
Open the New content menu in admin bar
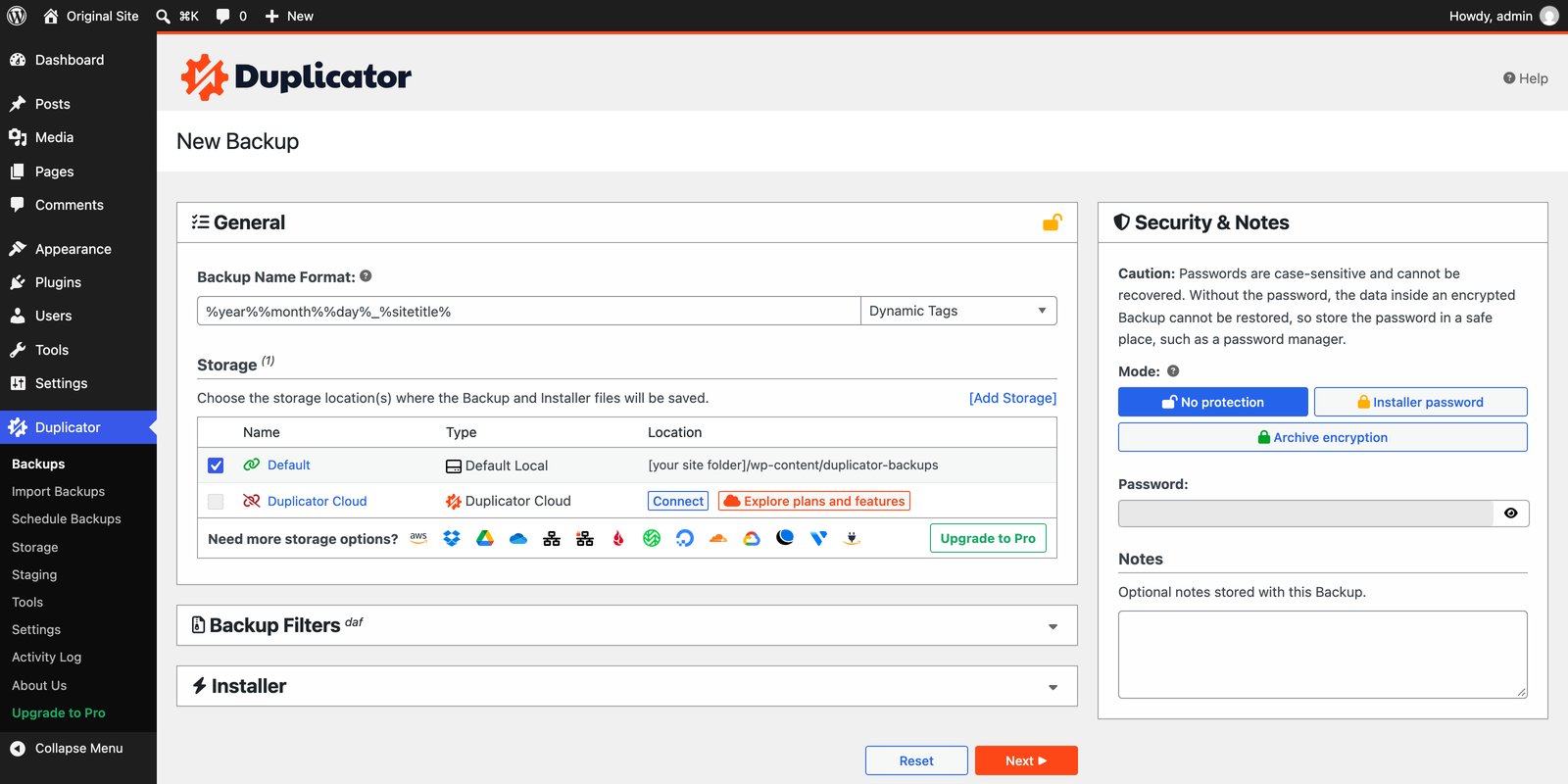[x=289, y=16]
